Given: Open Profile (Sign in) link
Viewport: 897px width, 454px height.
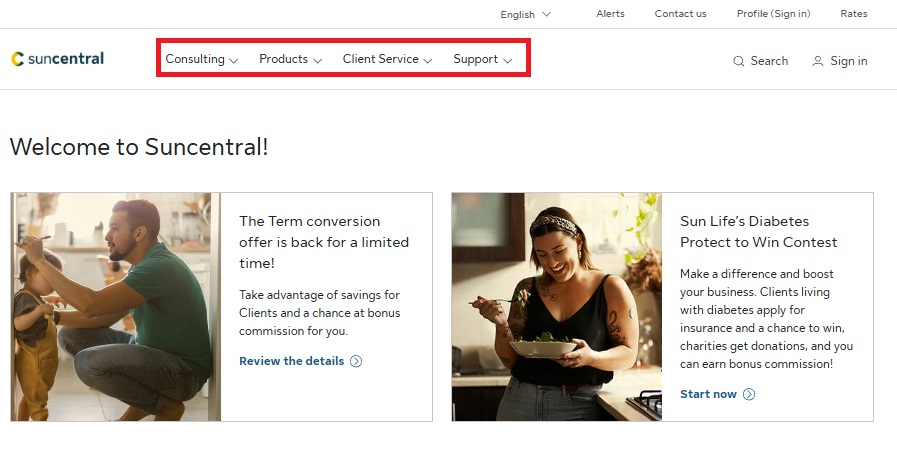Looking at the screenshot, I should point(773,14).
